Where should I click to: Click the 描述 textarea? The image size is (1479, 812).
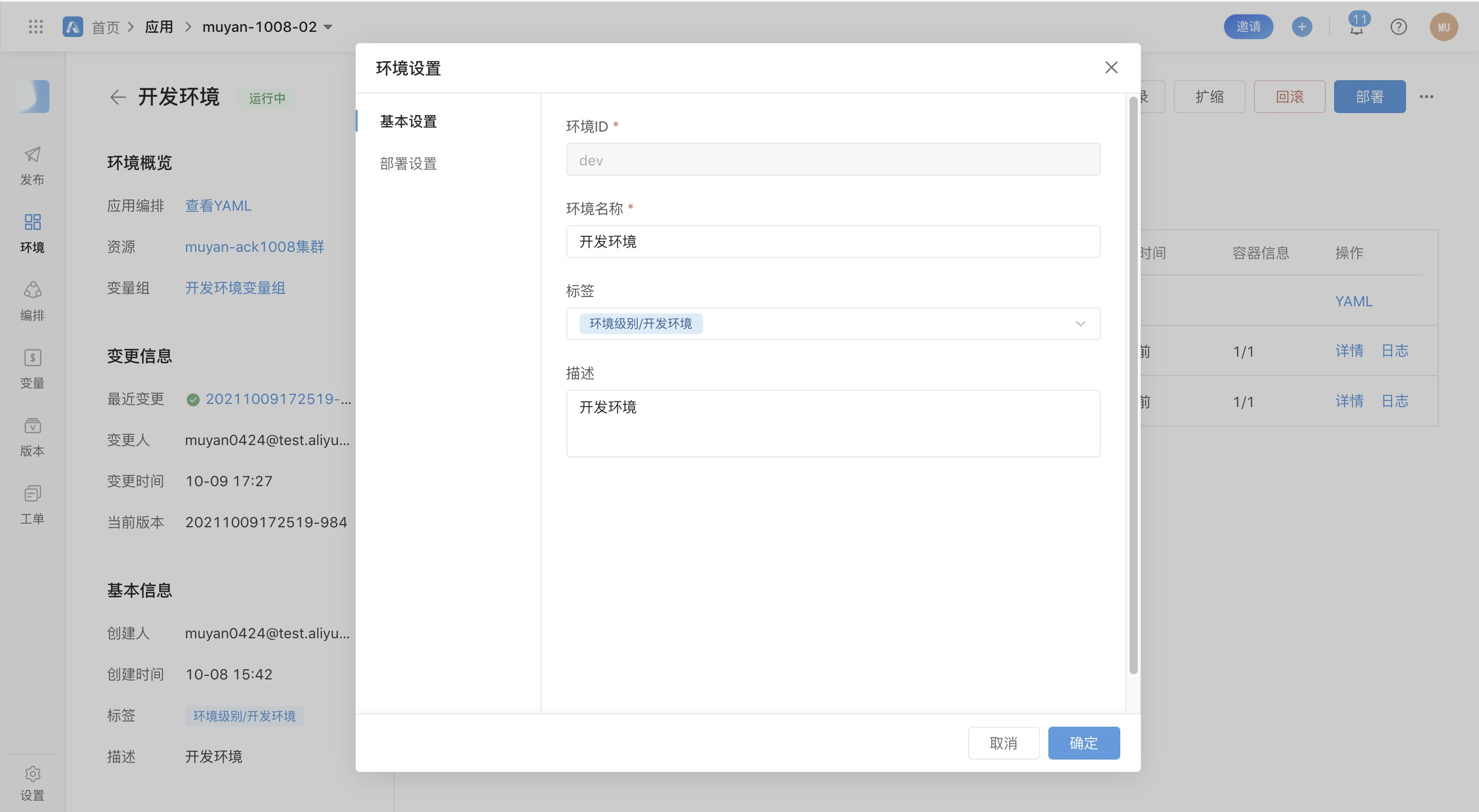coord(833,423)
